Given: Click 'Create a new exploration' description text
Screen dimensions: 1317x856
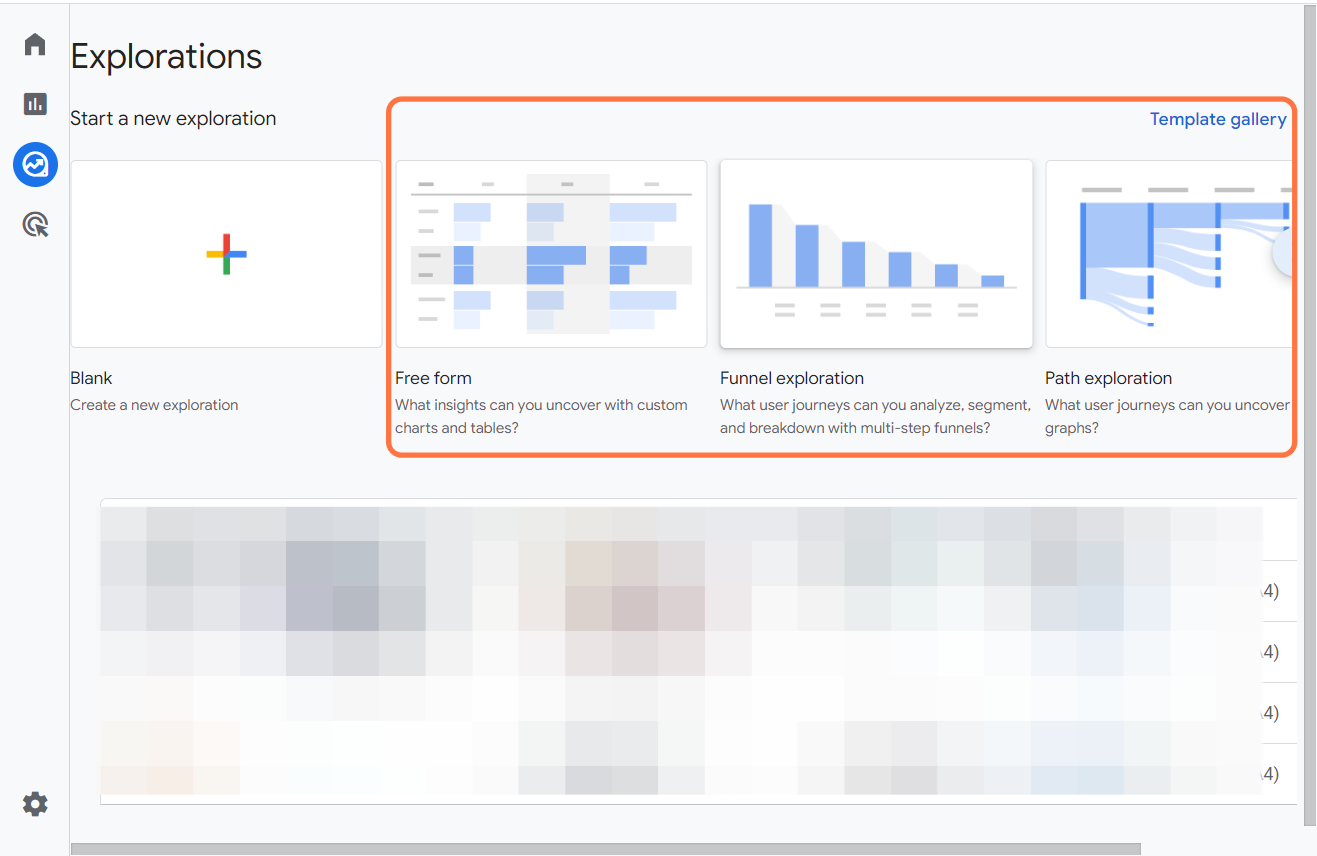Looking at the screenshot, I should (x=154, y=405).
